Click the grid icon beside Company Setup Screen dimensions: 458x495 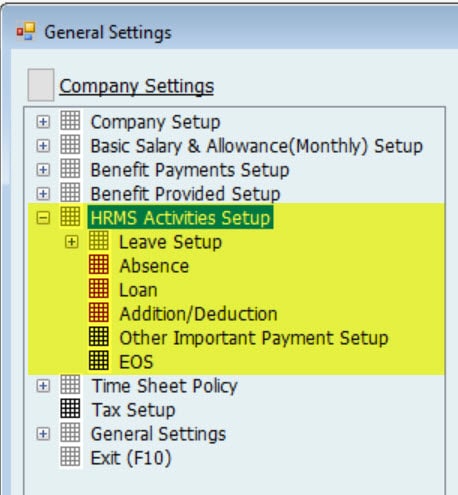(70, 120)
